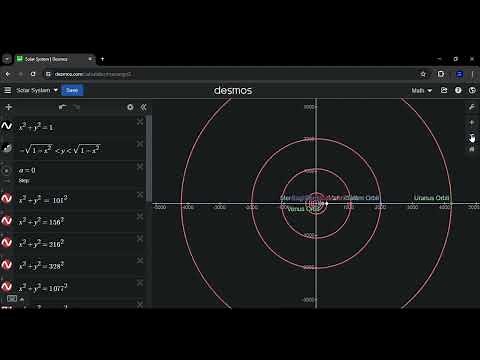
Task: Delete the x²+y²=156² expression
Action: point(140,216)
